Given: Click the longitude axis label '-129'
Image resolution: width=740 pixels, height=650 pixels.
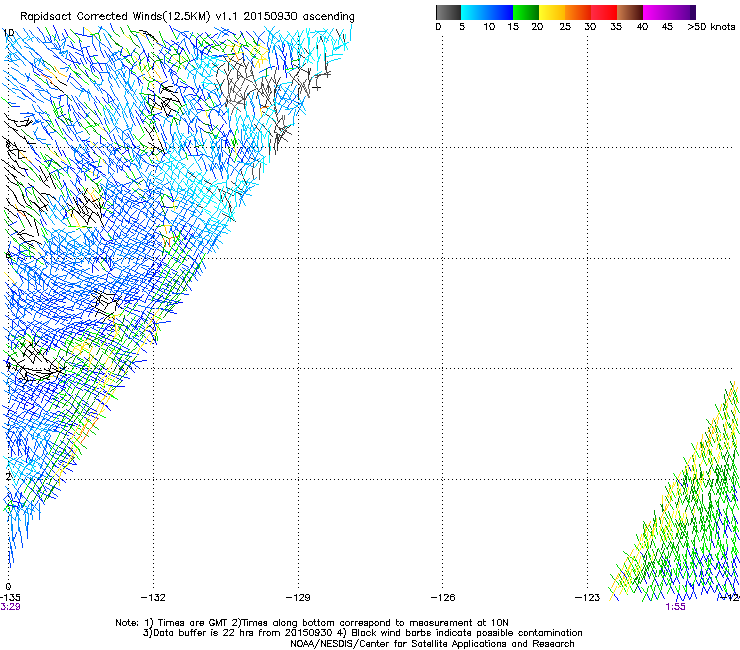Looking at the screenshot, I should point(298,598).
